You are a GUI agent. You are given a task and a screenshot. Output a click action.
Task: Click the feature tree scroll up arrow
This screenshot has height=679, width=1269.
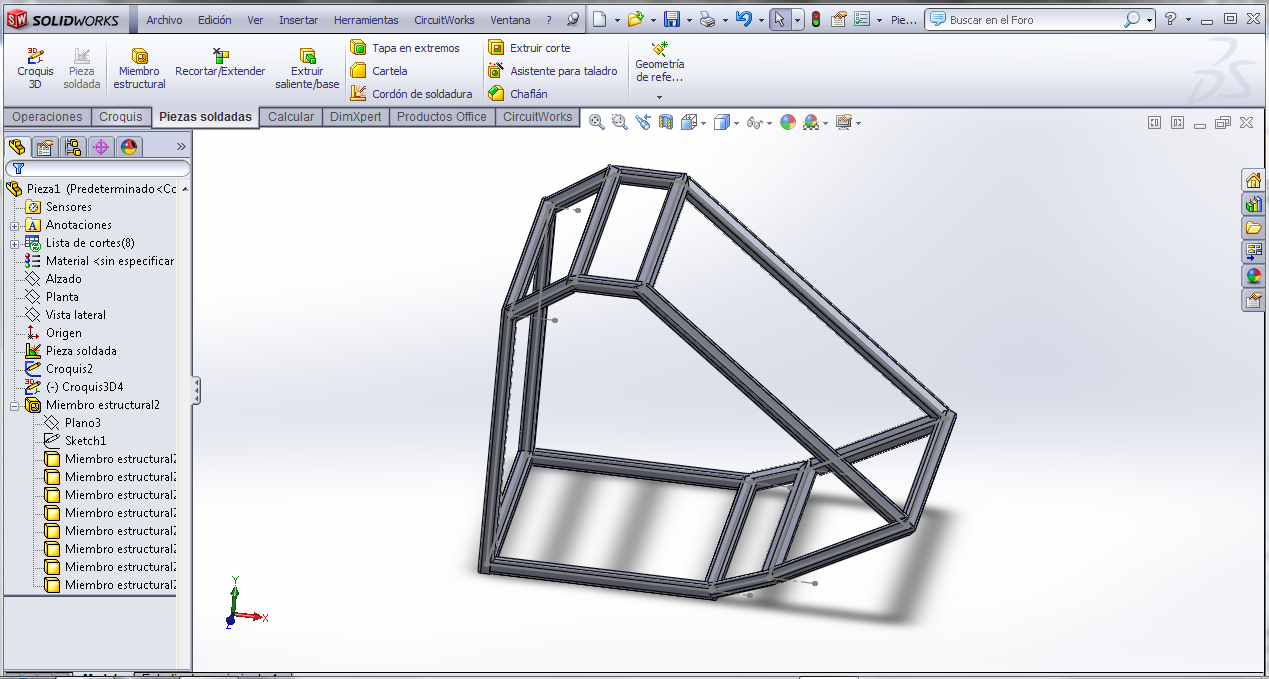tap(185, 189)
